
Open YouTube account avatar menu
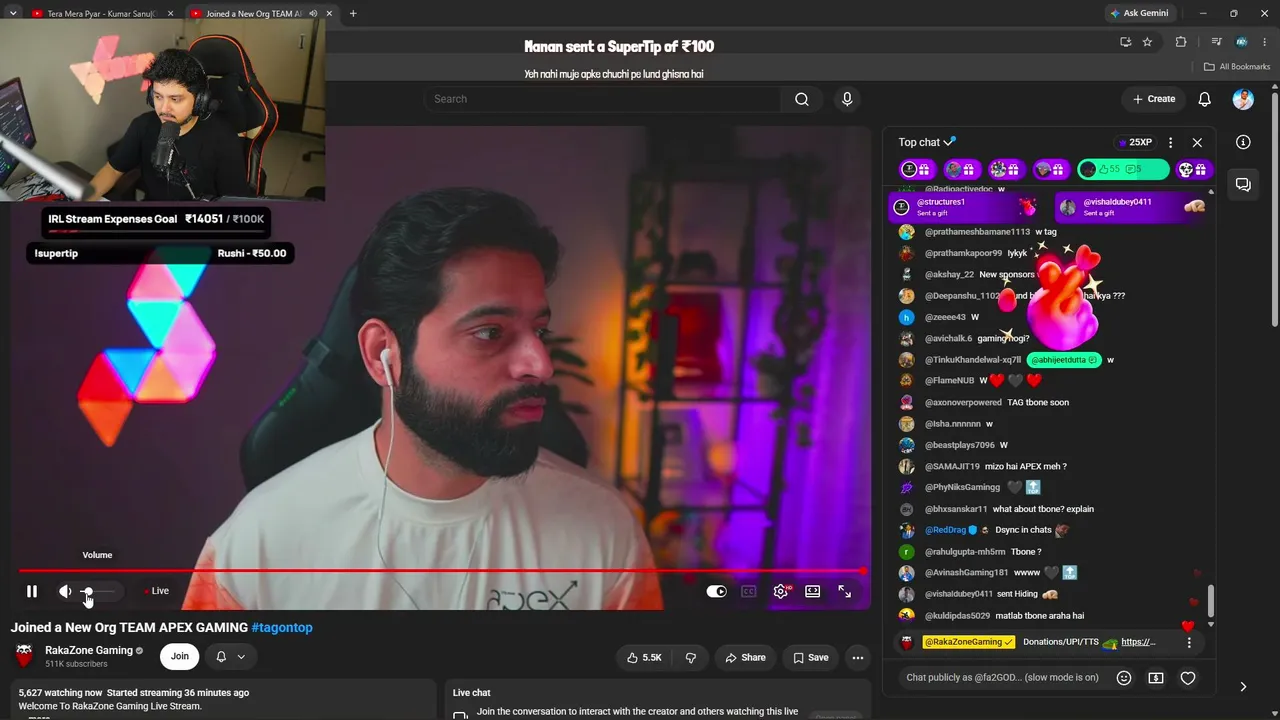(x=1243, y=99)
